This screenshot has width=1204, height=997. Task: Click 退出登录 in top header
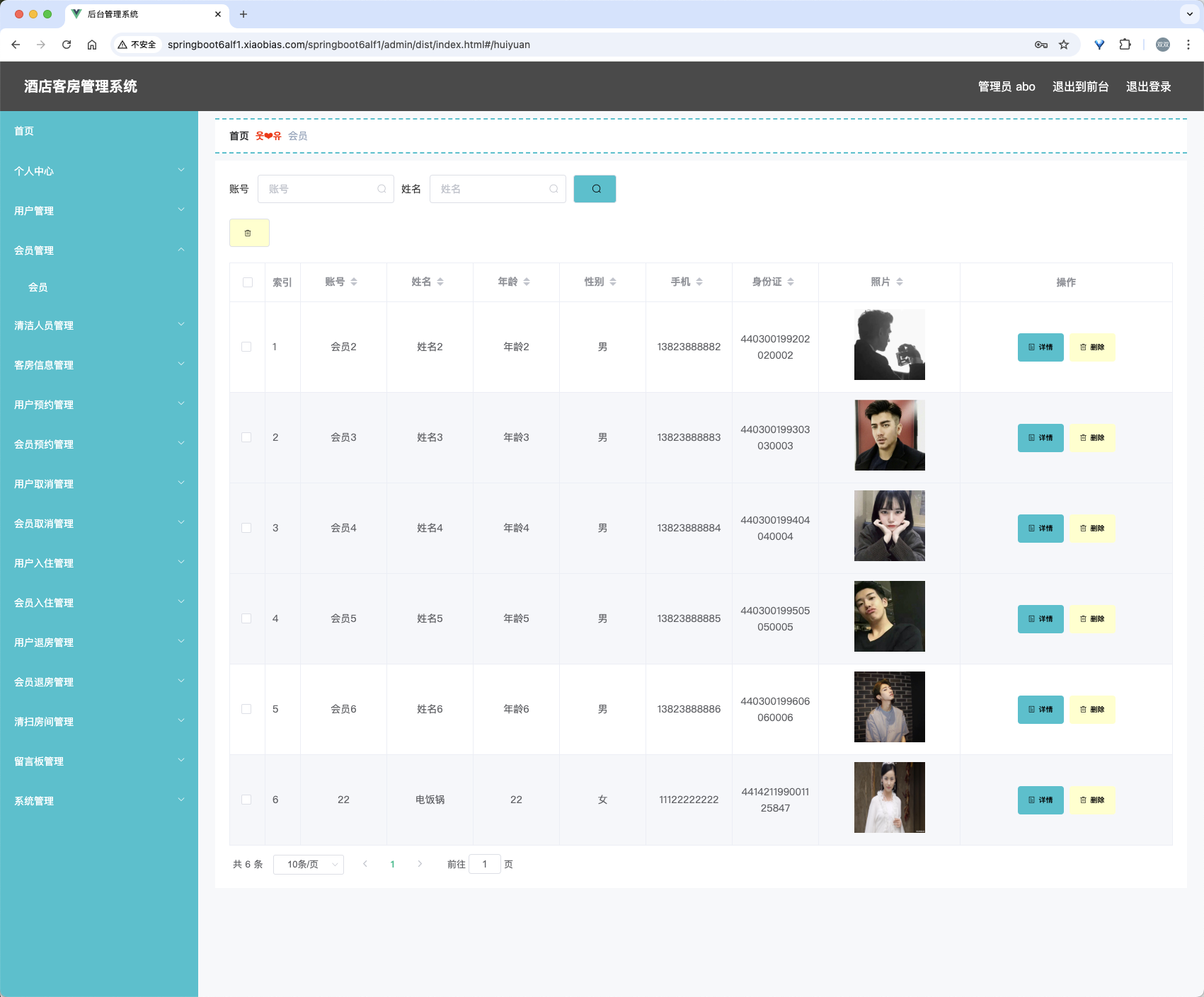[1148, 86]
